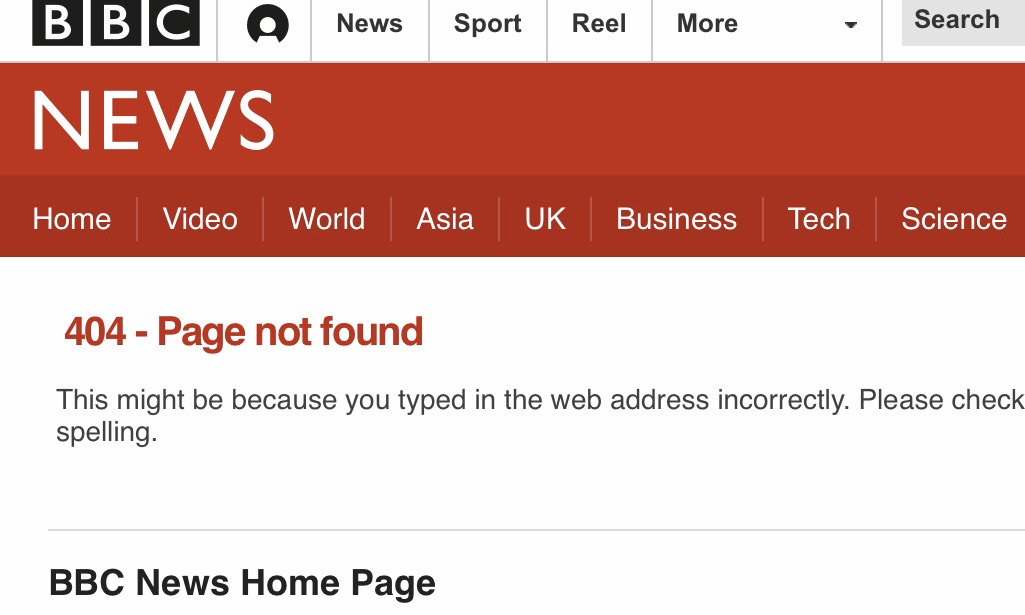This screenshot has height=615, width=1025.
Task: Open the account sign-in icon
Action: (x=267, y=25)
